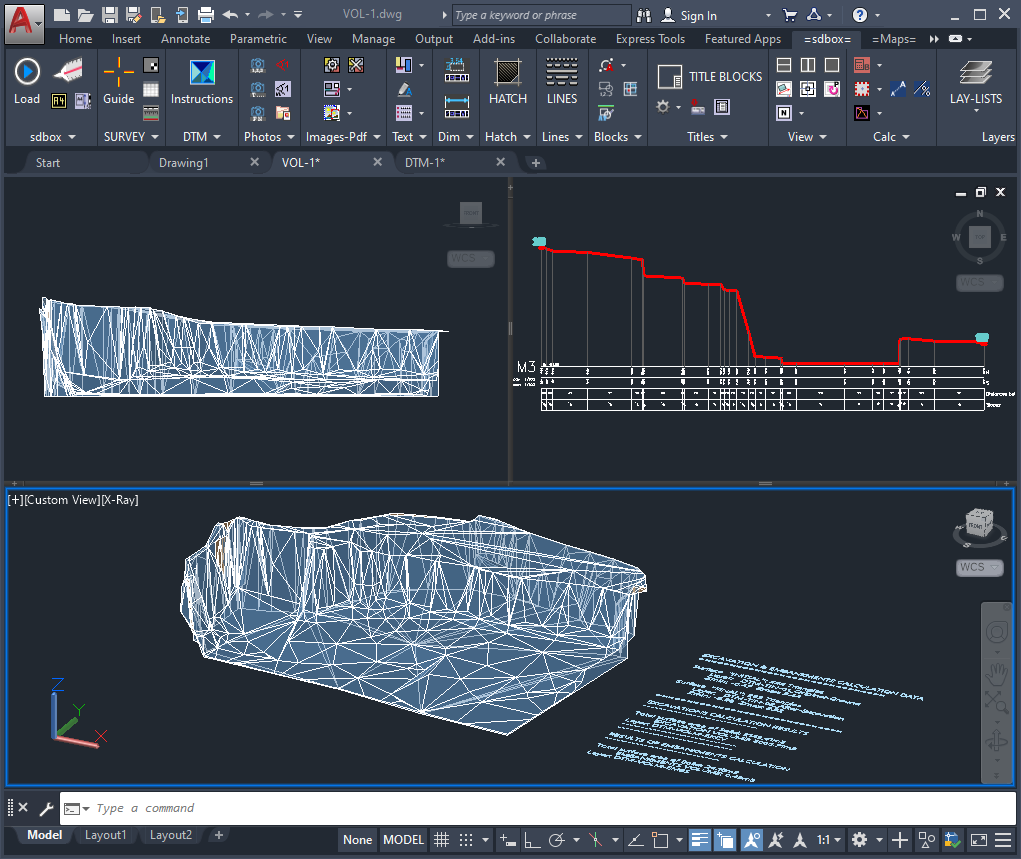Screen dimensions: 1021x859
Task: Open the Express Tools ribbon tab
Action: point(650,39)
